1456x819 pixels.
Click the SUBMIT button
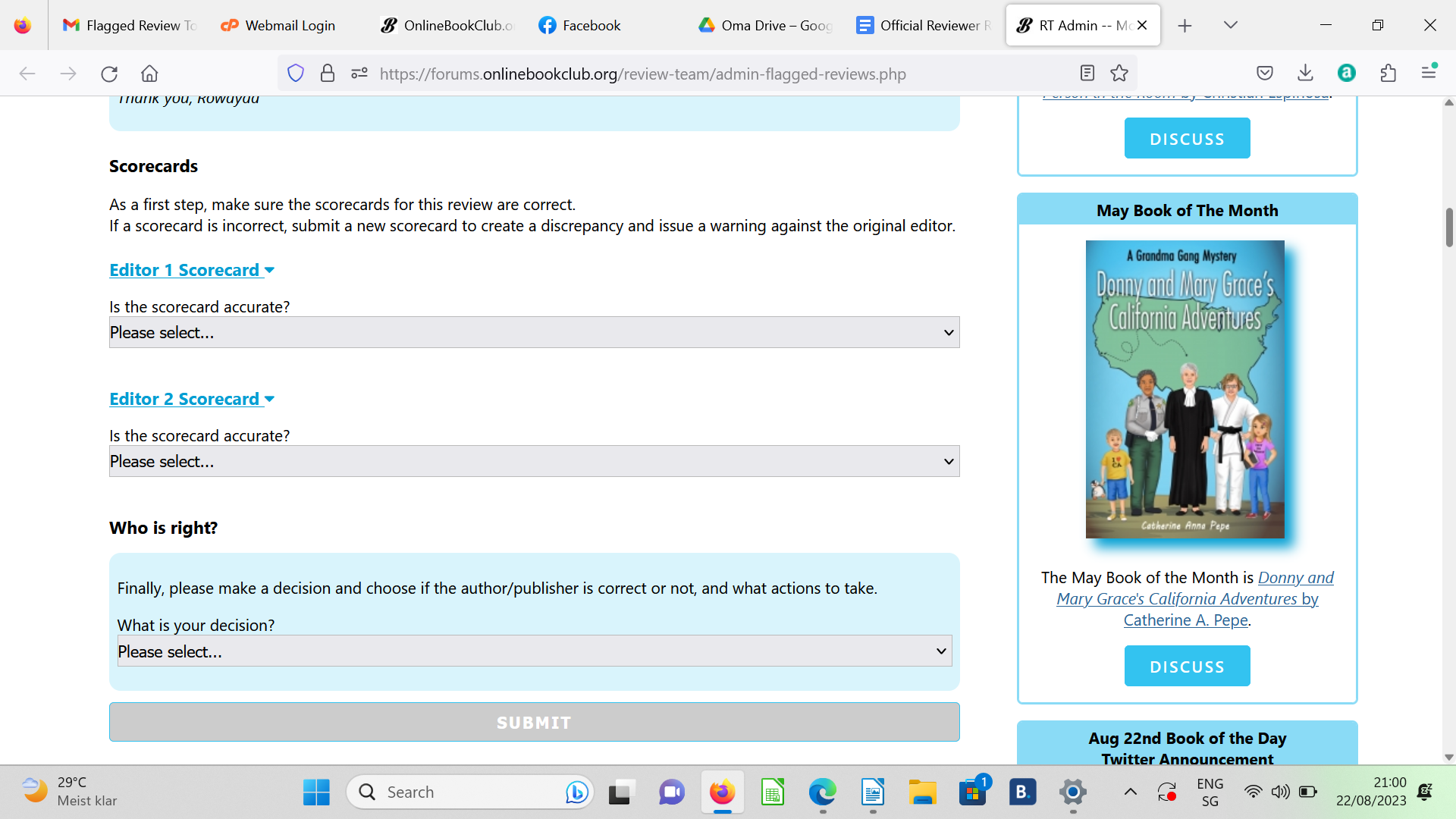click(534, 722)
